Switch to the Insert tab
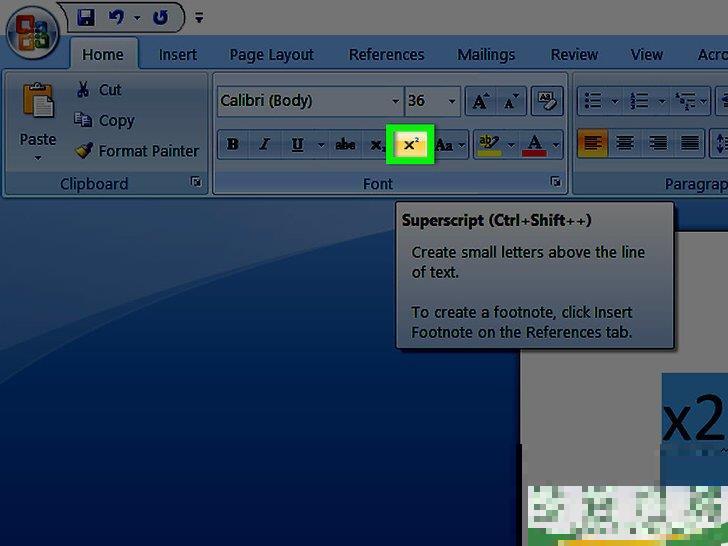The image size is (728, 546). pos(177,55)
